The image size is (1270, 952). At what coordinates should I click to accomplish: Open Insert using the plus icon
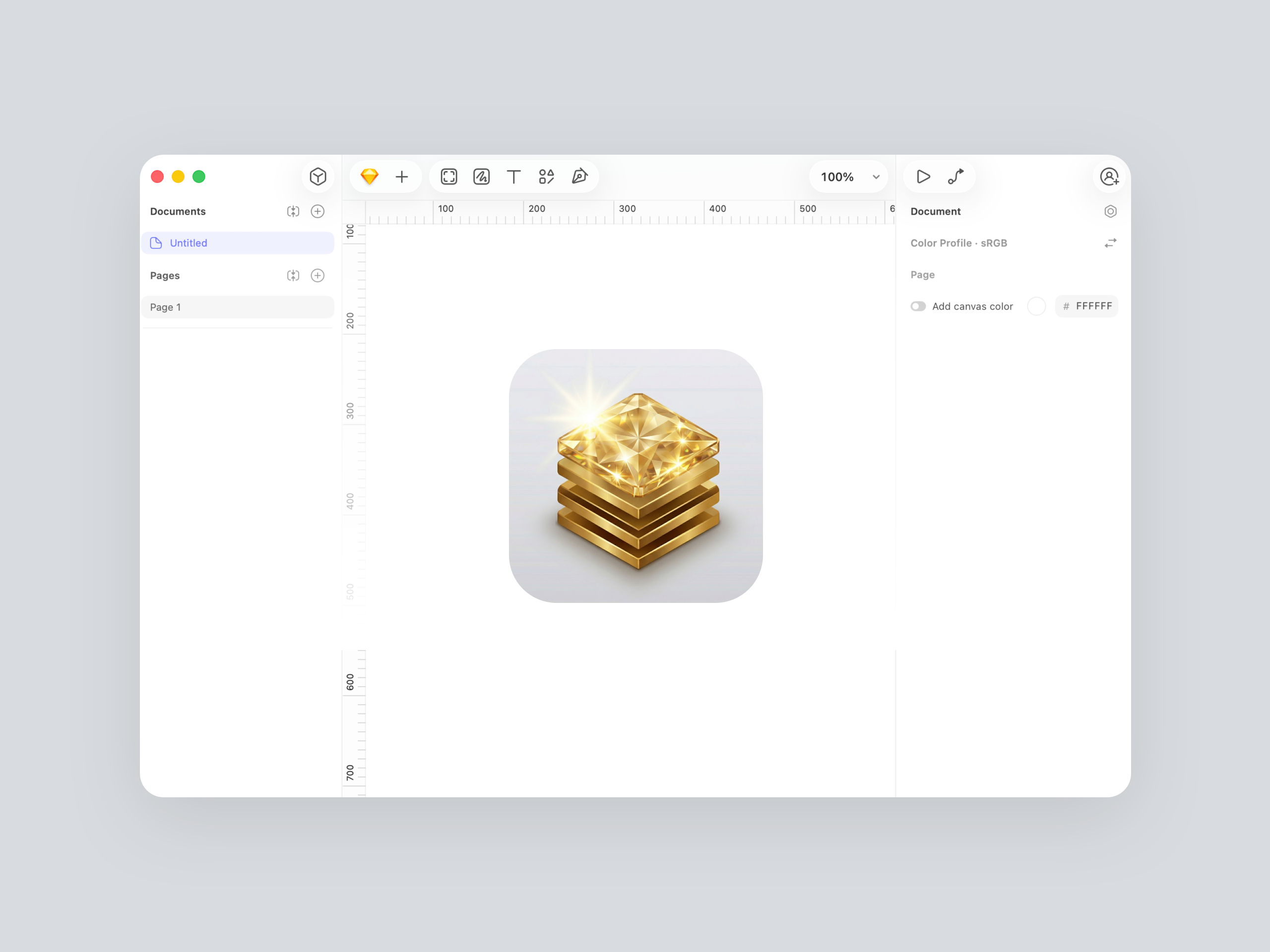click(x=402, y=177)
